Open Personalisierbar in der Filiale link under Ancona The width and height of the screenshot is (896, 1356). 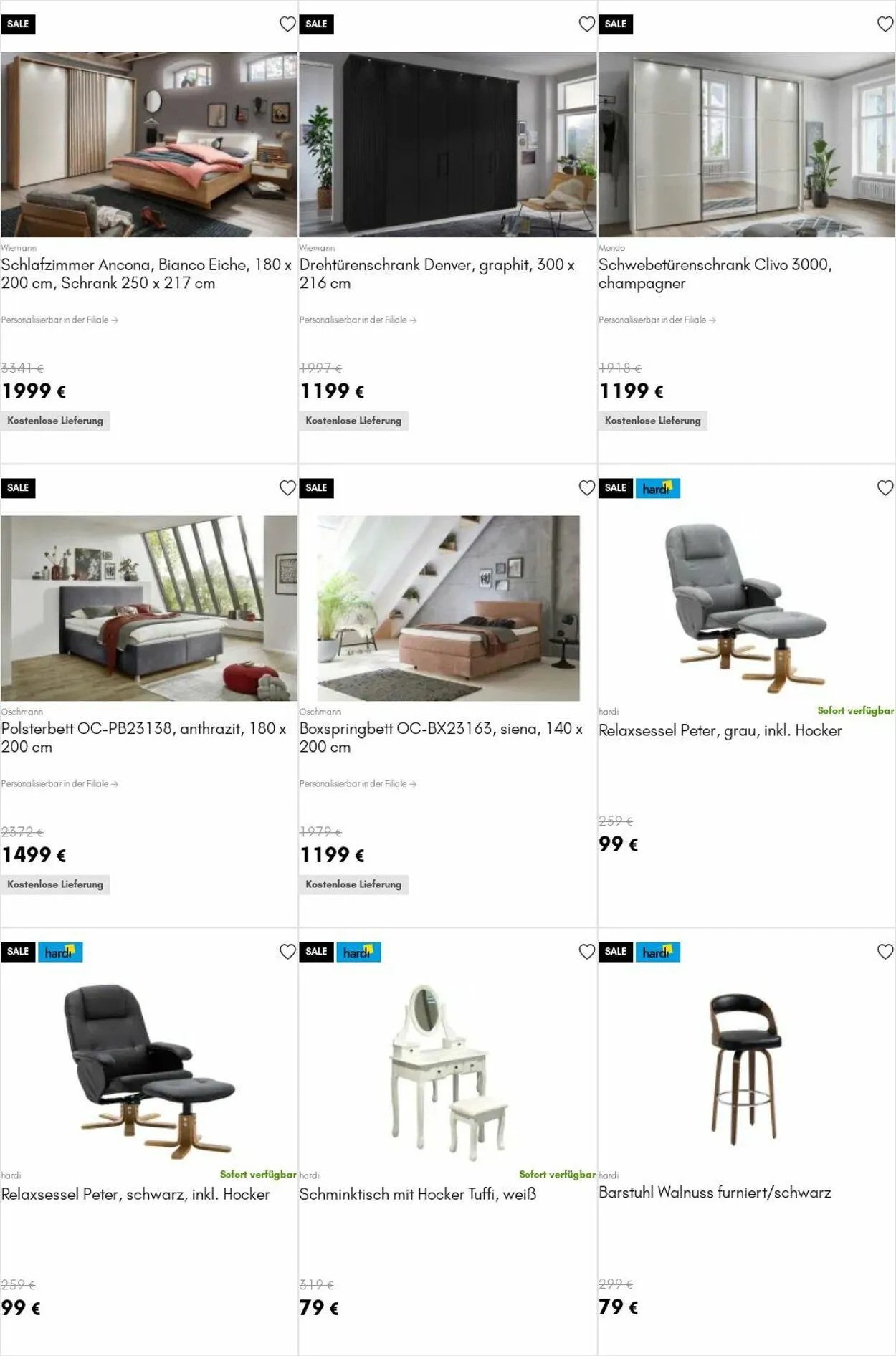(59, 320)
